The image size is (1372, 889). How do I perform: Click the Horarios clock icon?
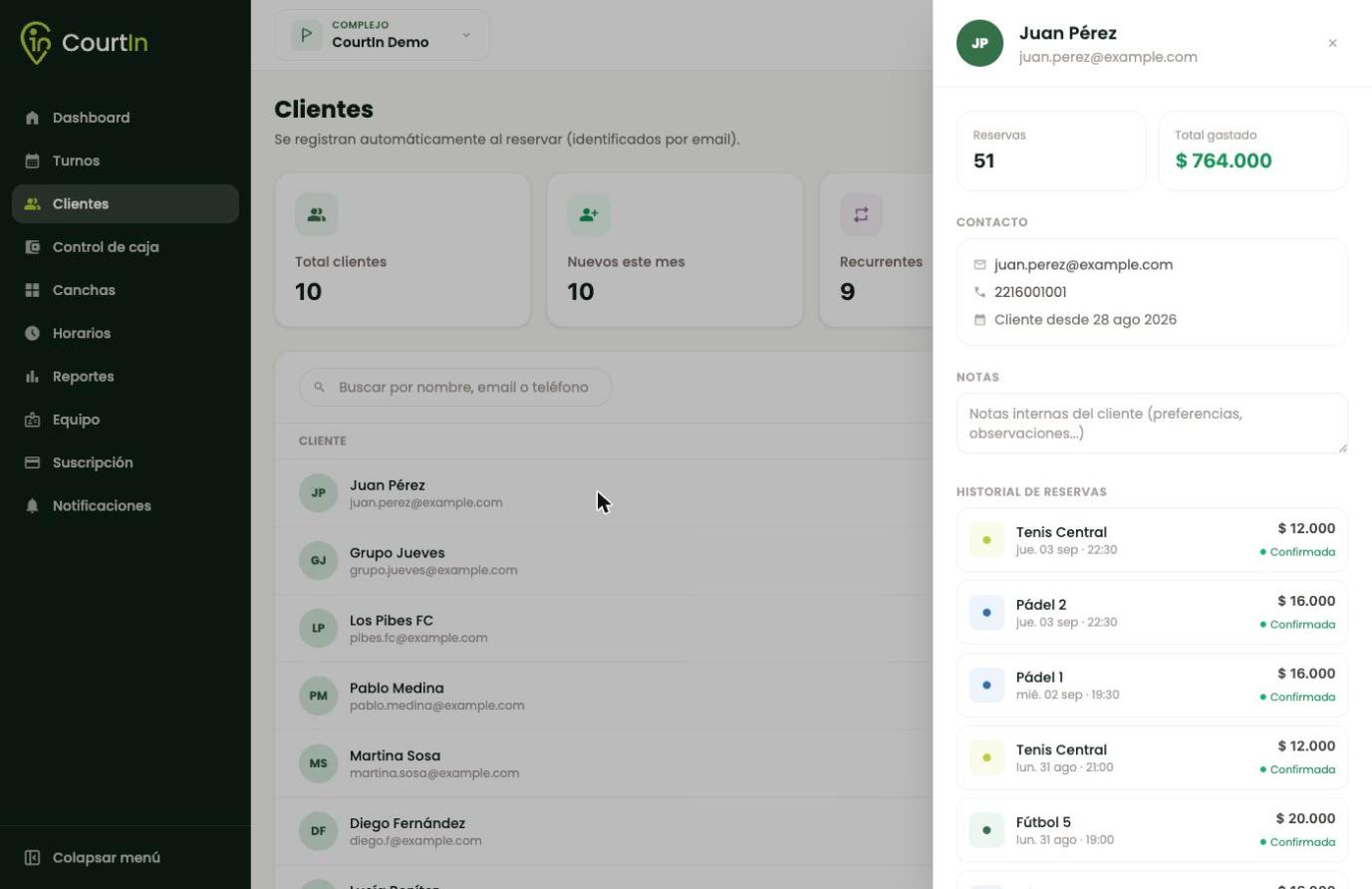(x=32, y=333)
